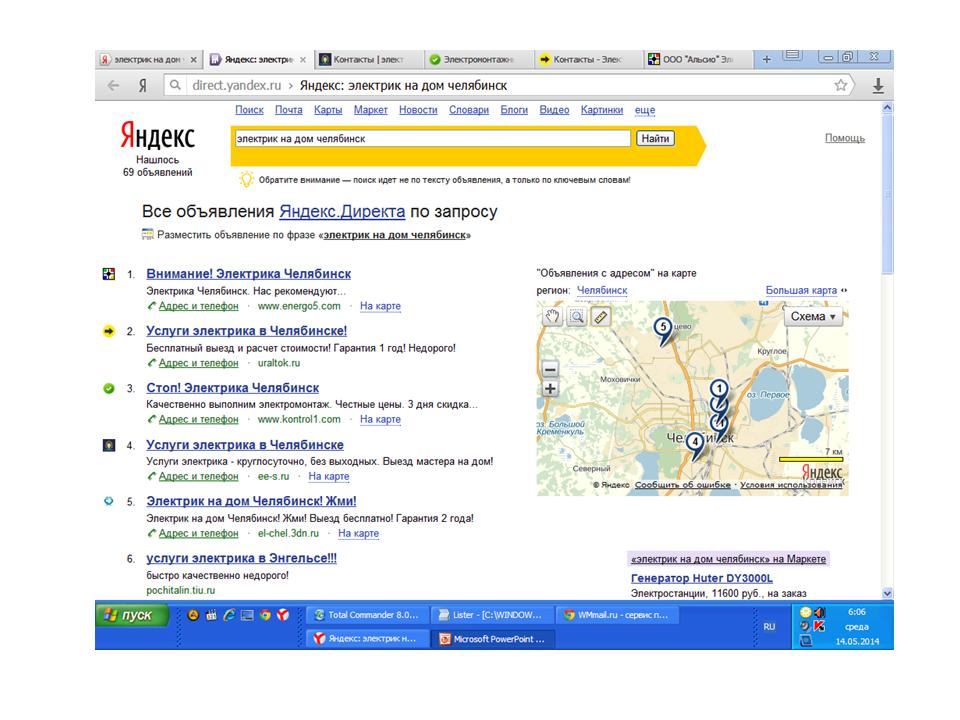960x720 pixels.
Task: Open 'Адрес и телефон' for uraltok.ru ad
Action: 198,363
